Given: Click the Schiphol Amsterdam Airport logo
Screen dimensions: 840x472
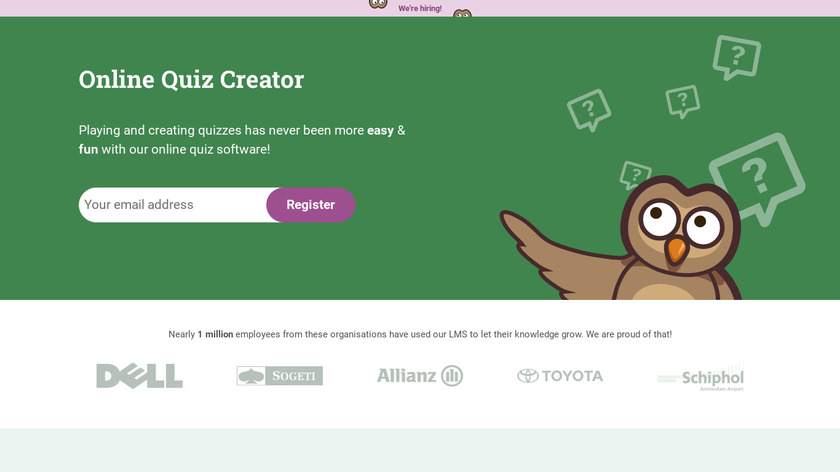Looking at the screenshot, I should pyautogui.click(x=700, y=377).
